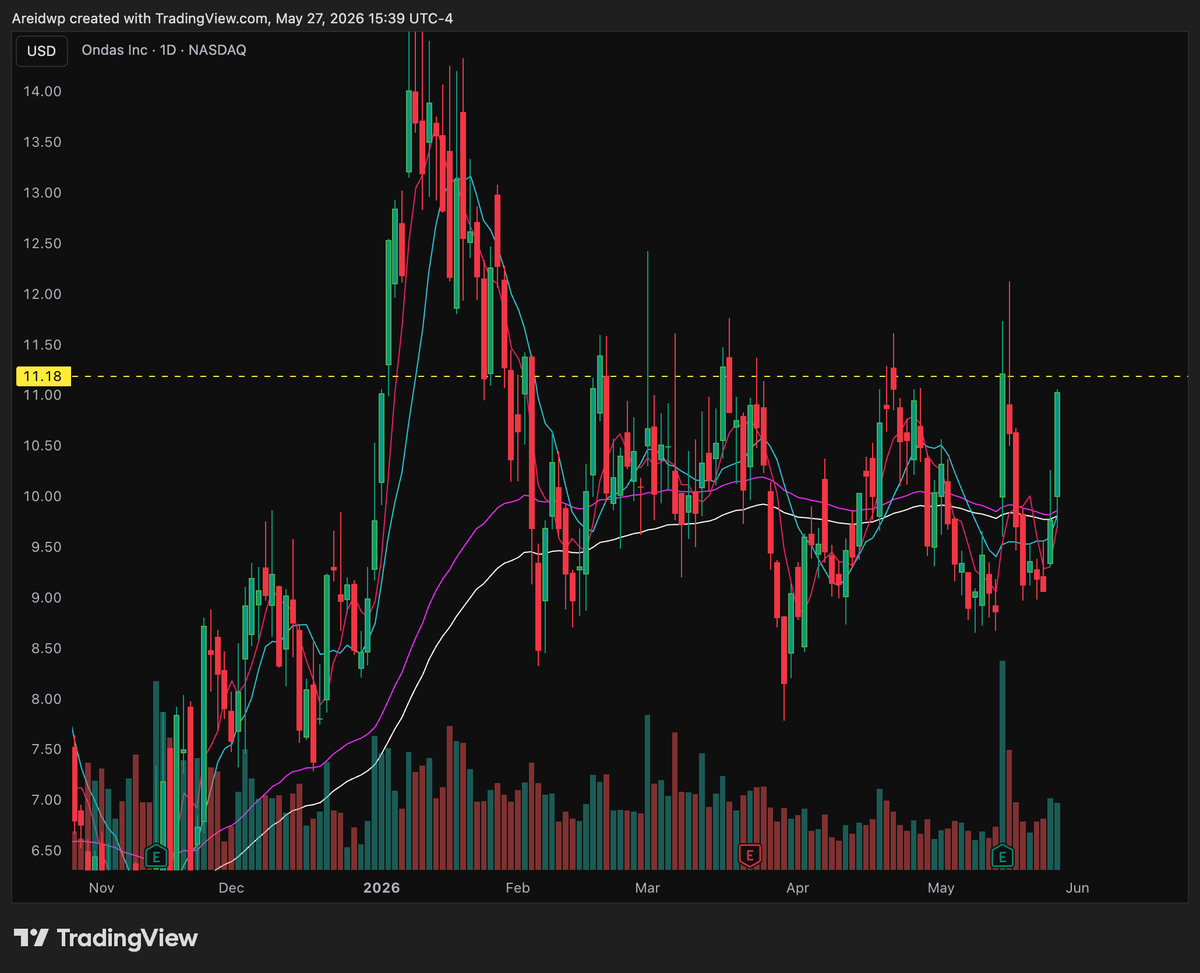
Task: Click the 10.50 price axis label
Action: click(x=41, y=446)
